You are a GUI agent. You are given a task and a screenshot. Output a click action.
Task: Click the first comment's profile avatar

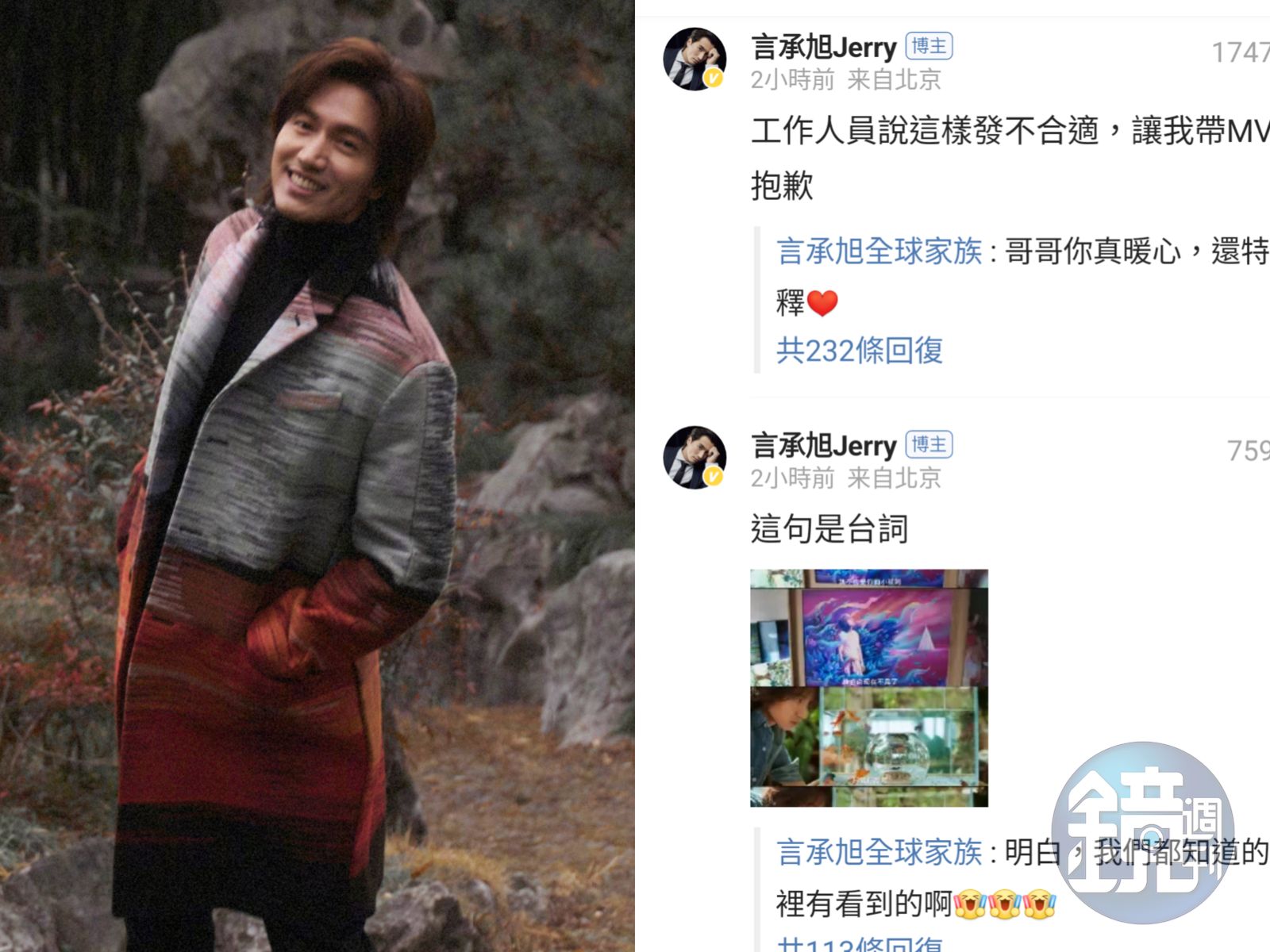pyautogui.click(x=695, y=59)
